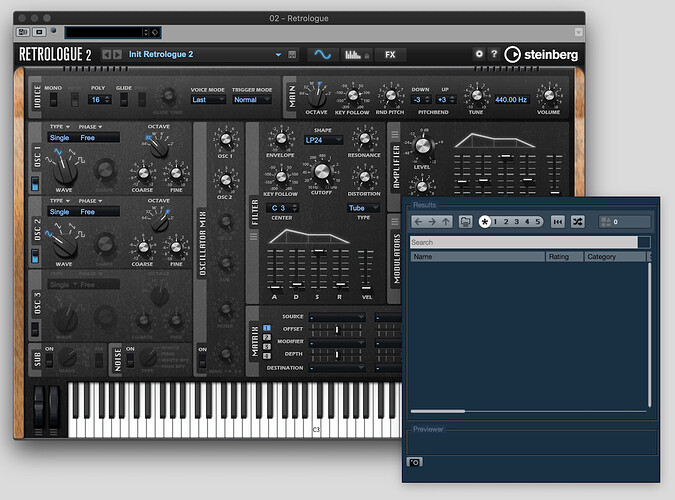The image size is (675, 500).
Task: Click the filter Cutoff knob
Action: pos(322,172)
